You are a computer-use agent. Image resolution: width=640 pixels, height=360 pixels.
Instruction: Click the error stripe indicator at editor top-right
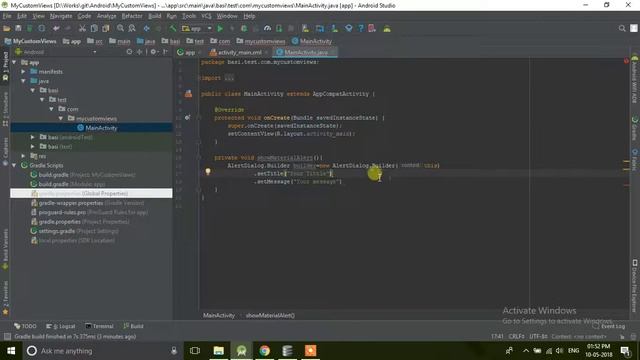pos(626,61)
